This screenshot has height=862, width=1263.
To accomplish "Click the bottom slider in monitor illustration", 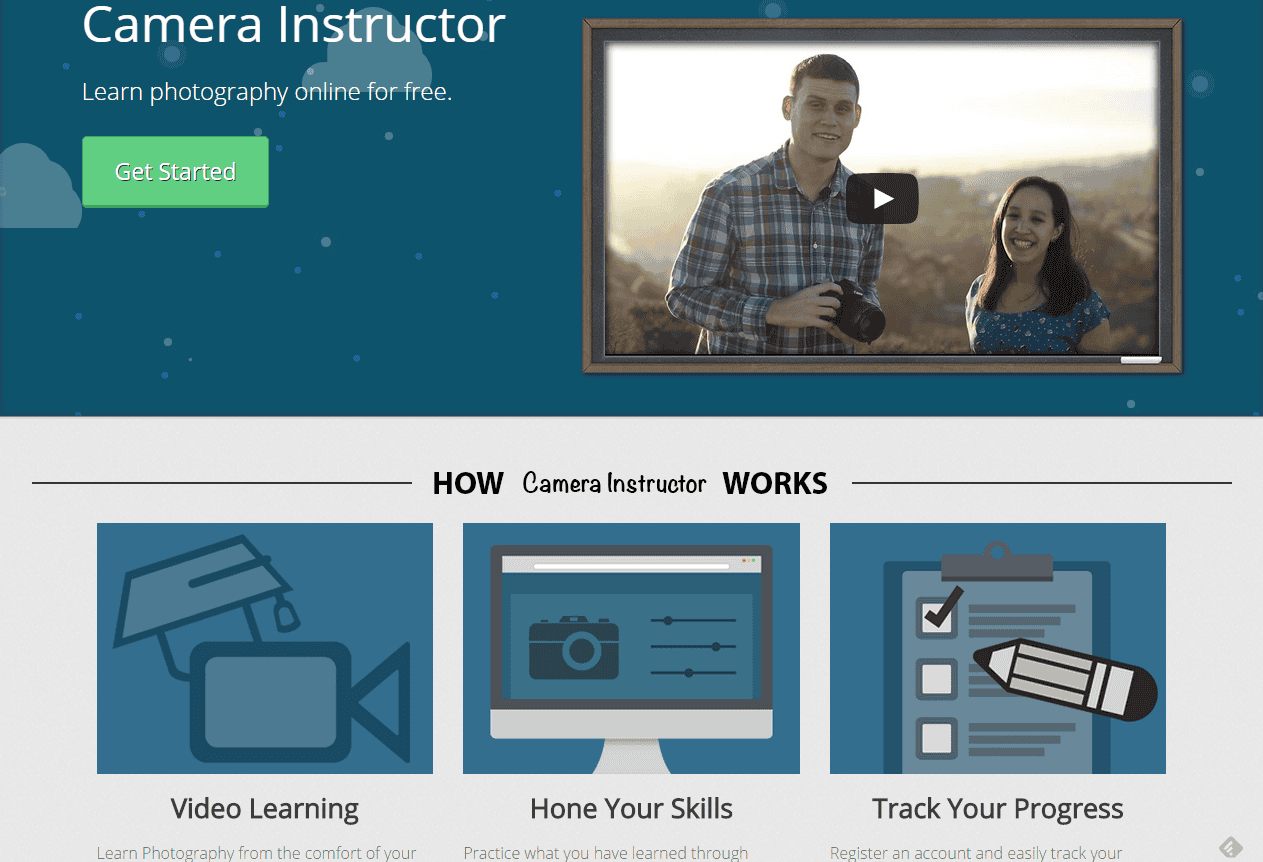I will (x=693, y=673).
